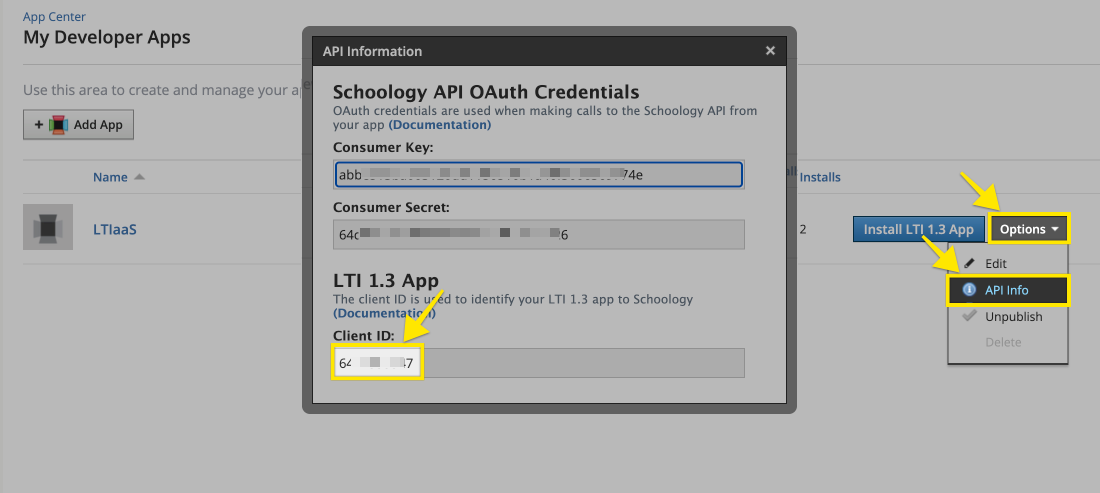Click the Add App puzzle icon
1100x493 pixels.
click(58, 125)
